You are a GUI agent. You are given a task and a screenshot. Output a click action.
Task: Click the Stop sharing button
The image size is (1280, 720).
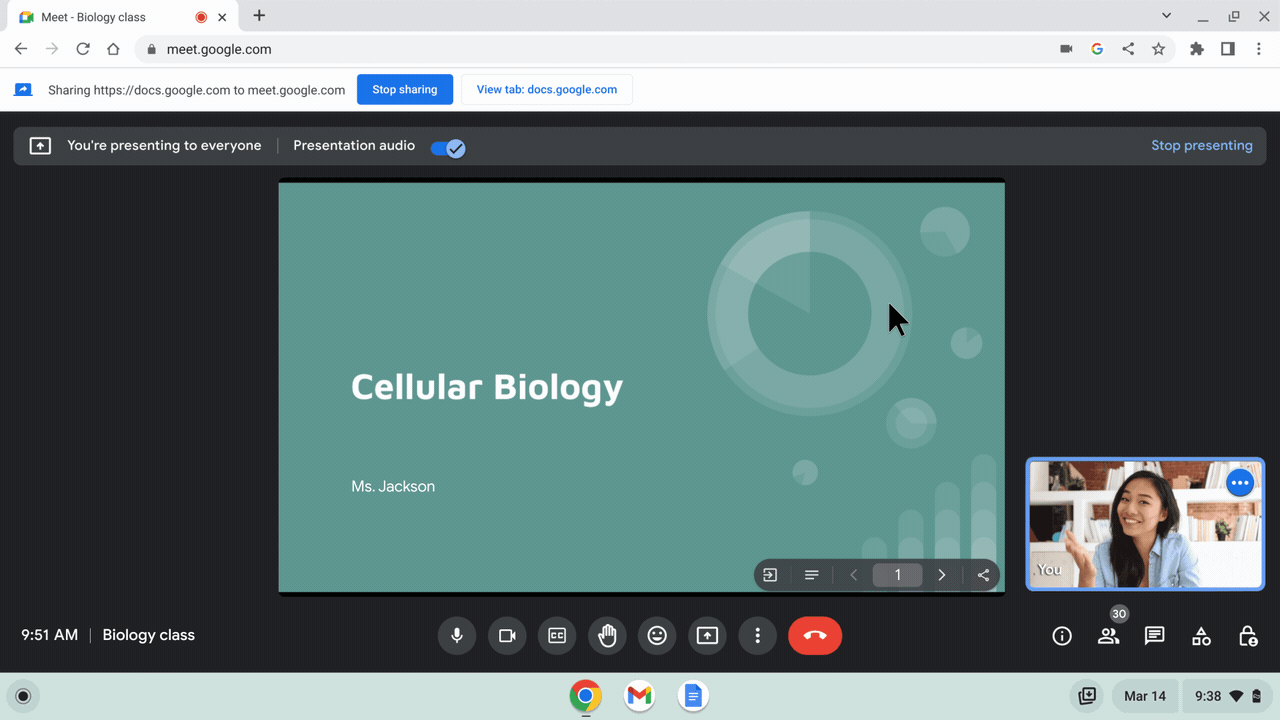coord(405,89)
